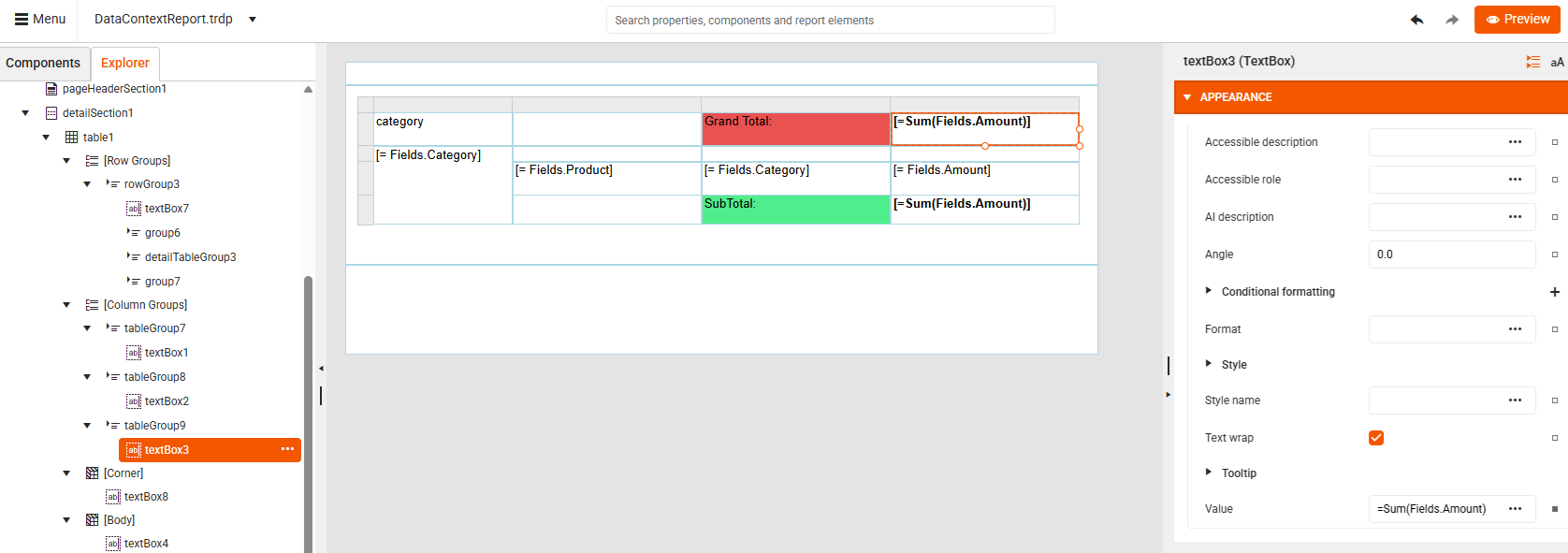Click the group7 group icon

coord(134,282)
